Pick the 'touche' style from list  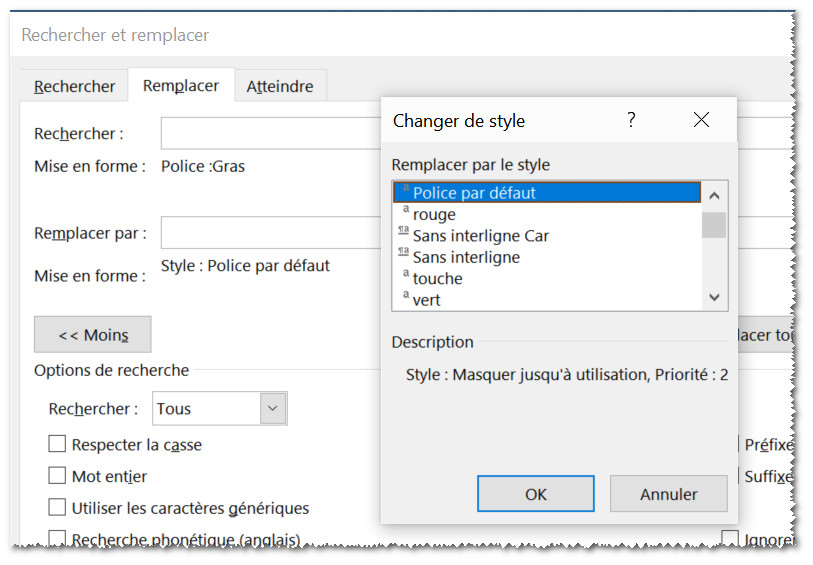point(437,278)
